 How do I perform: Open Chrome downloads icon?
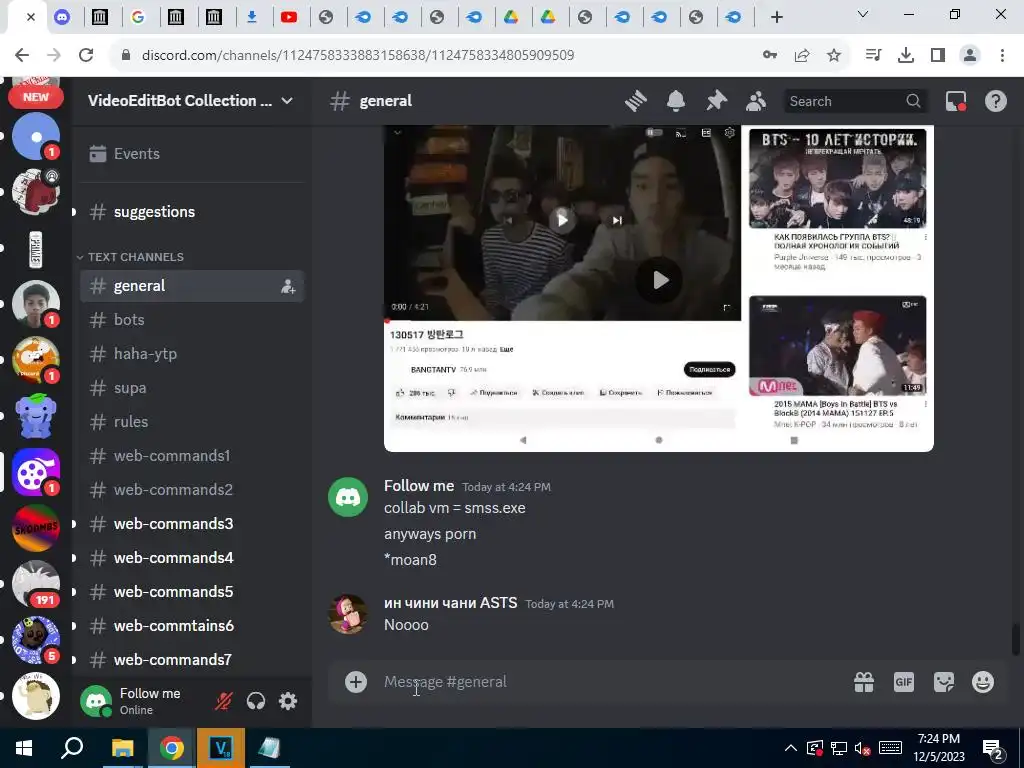coord(906,55)
